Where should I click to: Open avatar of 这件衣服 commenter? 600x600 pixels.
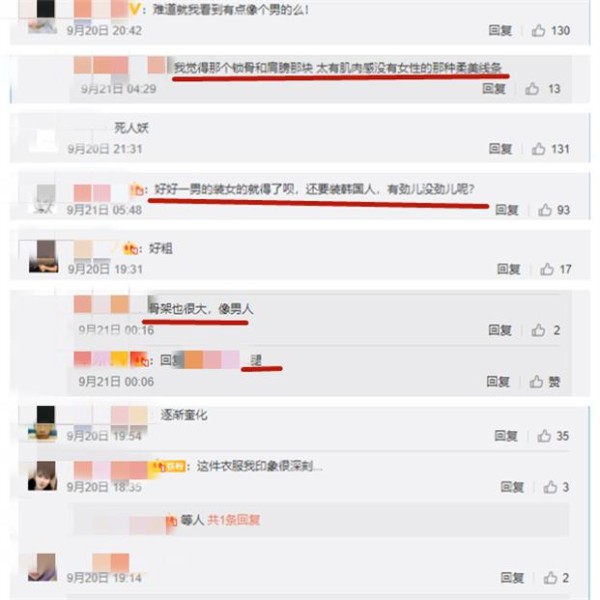point(42,476)
